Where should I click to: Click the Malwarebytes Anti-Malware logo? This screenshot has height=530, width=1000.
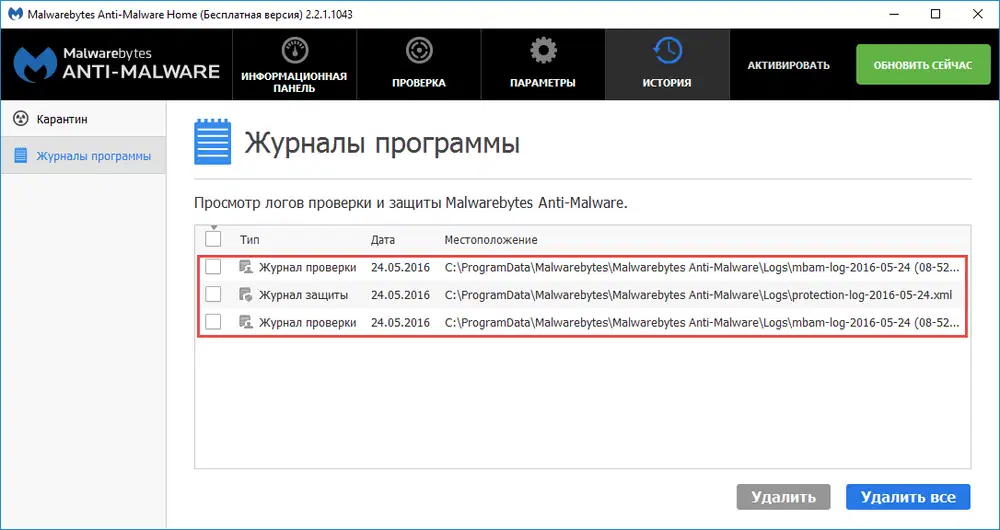click(116, 63)
